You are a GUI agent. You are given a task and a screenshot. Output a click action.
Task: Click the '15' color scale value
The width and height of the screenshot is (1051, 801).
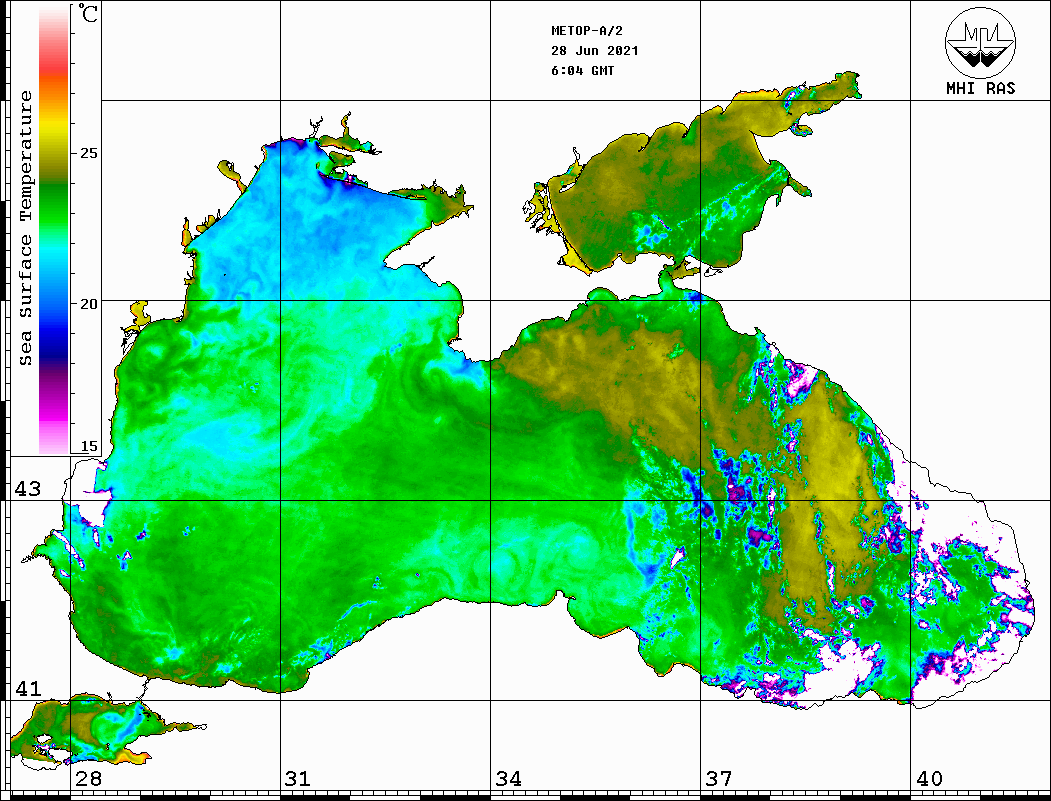[x=88, y=446]
